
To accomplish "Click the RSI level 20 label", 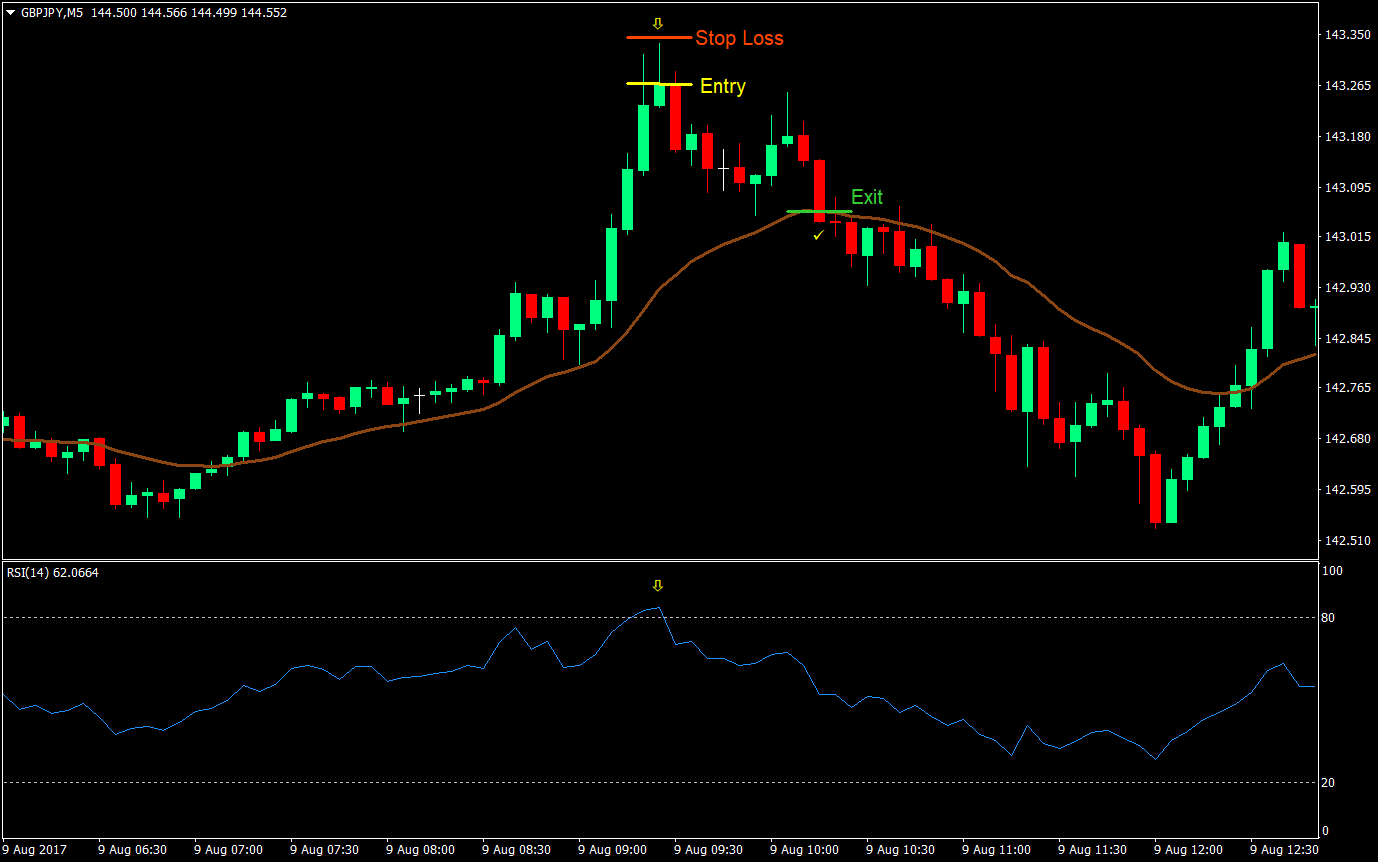I will pyautogui.click(x=1328, y=783).
